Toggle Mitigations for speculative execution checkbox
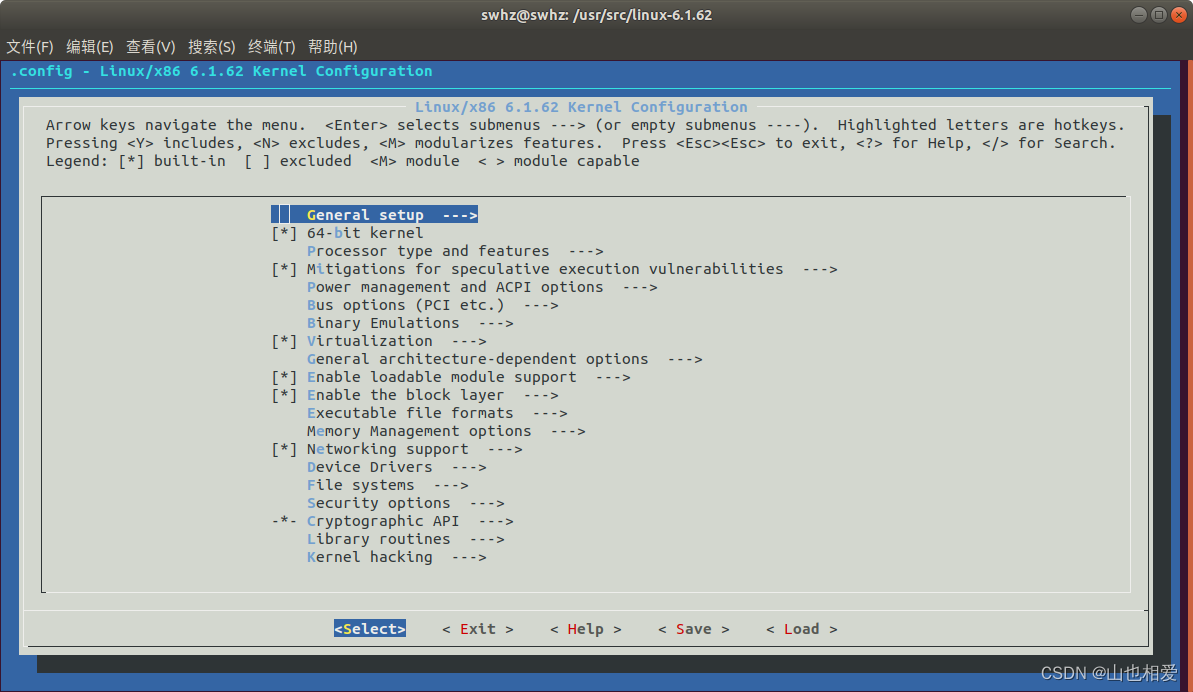Viewport: 1193px width, 692px height. [285, 269]
